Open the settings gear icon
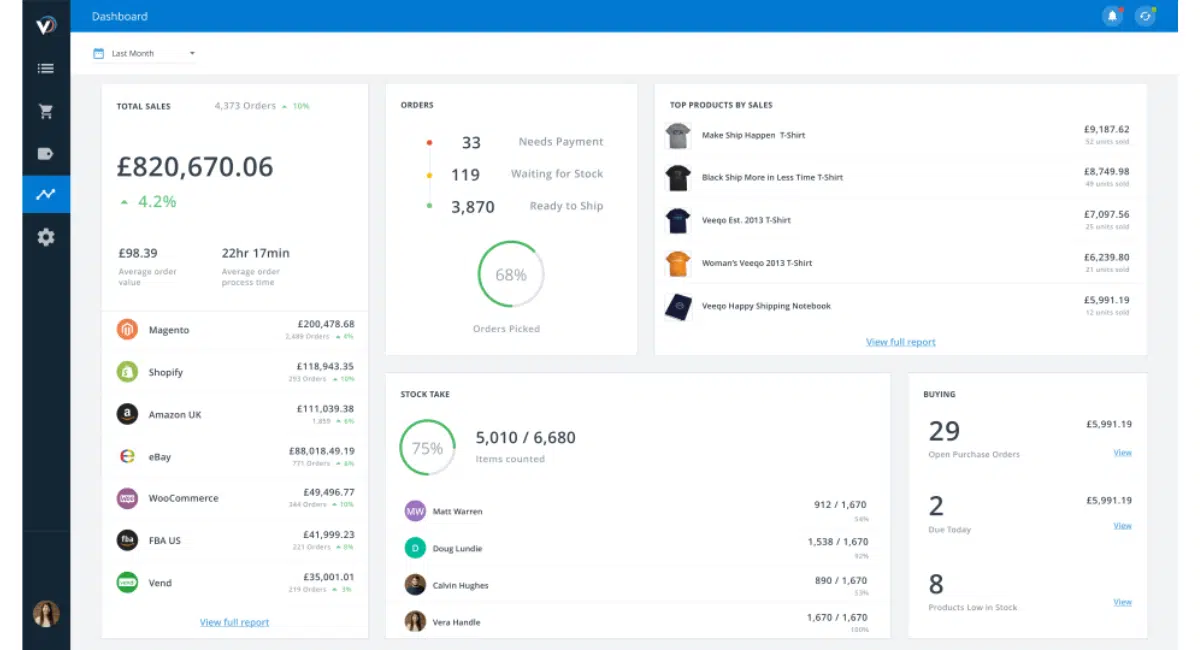1200x650 pixels. pyautogui.click(x=45, y=238)
